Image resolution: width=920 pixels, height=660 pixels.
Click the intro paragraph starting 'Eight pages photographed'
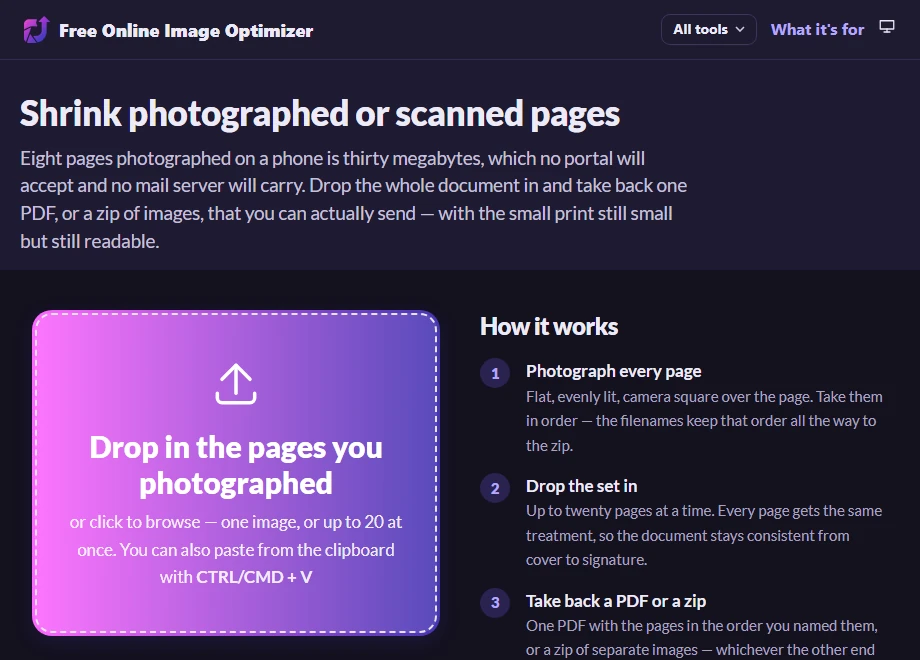point(353,199)
